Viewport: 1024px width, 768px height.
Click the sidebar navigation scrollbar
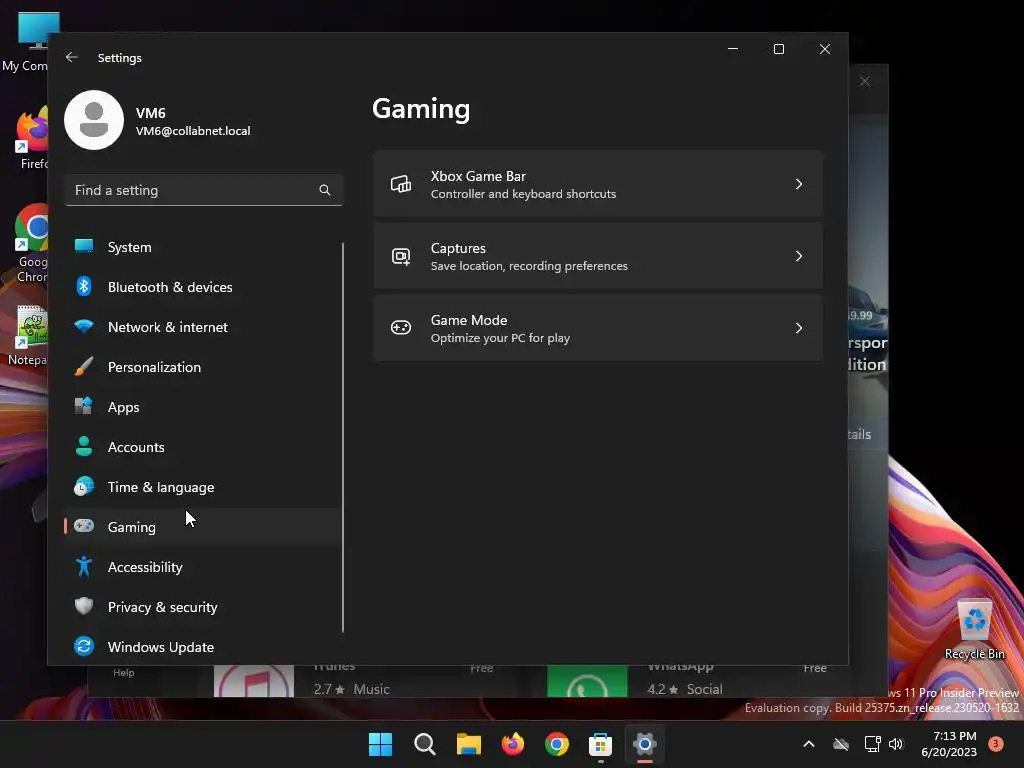click(x=342, y=437)
